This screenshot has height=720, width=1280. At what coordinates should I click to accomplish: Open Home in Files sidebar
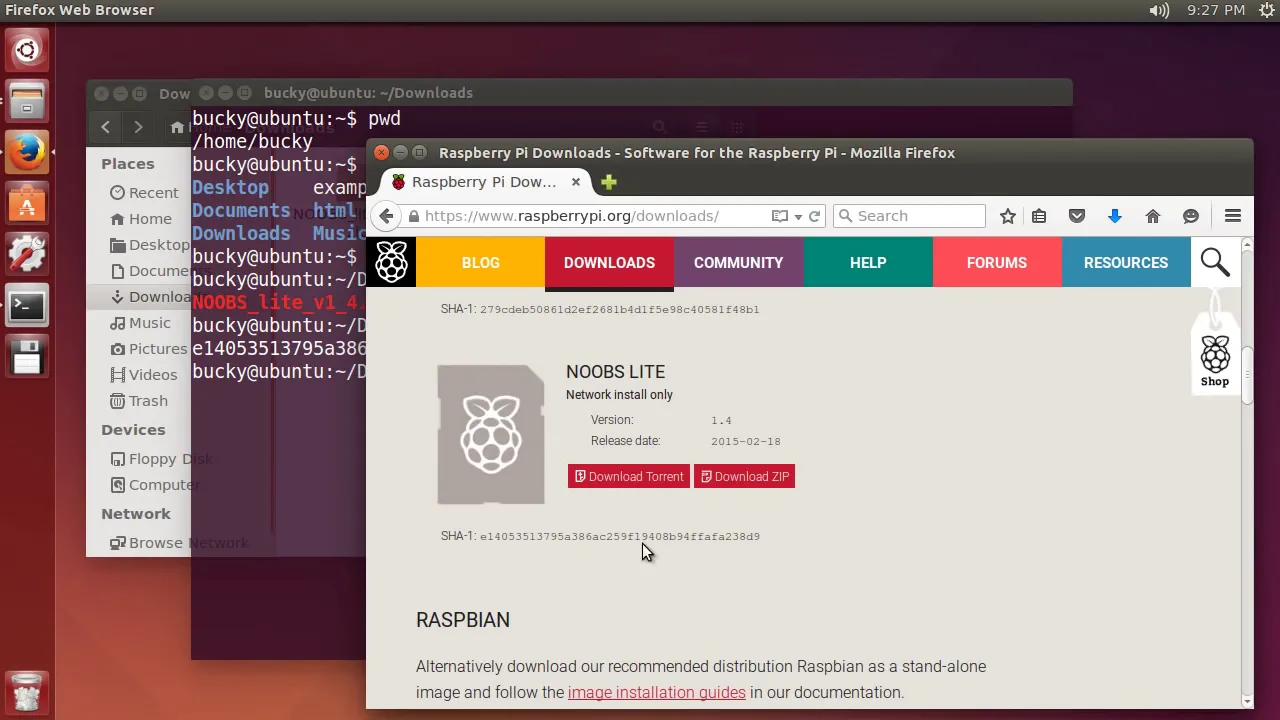(141, 219)
